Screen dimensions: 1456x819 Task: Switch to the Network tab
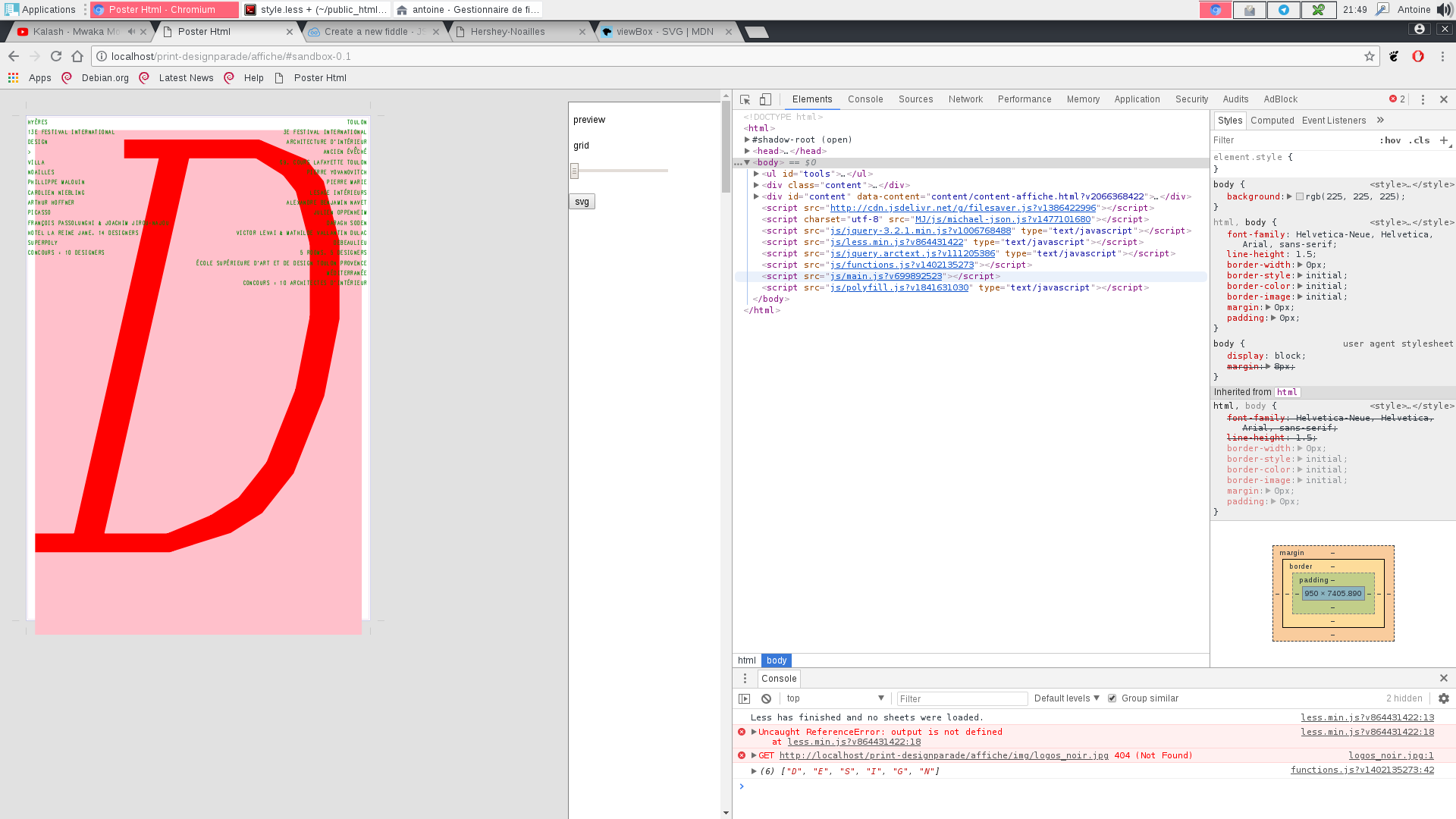click(x=965, y=99)
